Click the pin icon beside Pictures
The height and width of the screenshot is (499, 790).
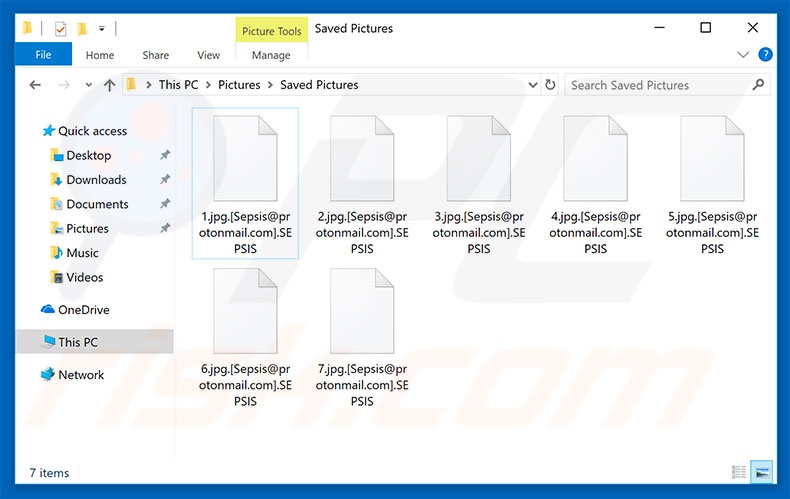(x=165, y=228)
